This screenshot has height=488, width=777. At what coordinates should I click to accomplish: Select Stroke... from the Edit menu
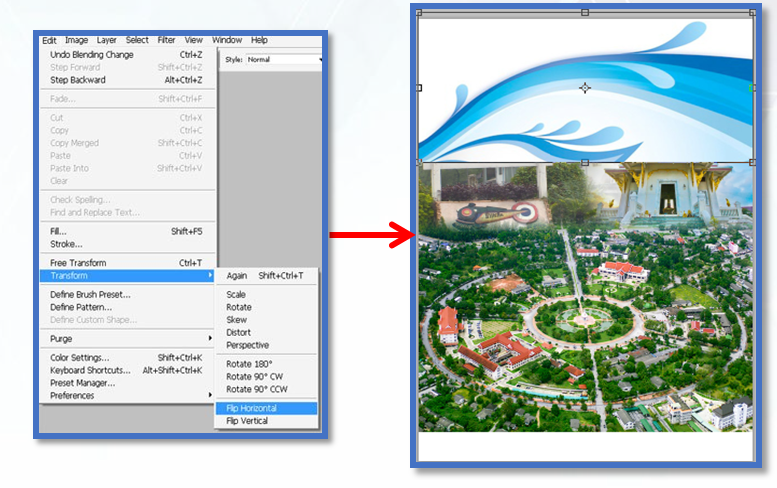pyautogui.click(x=127, y=244)
